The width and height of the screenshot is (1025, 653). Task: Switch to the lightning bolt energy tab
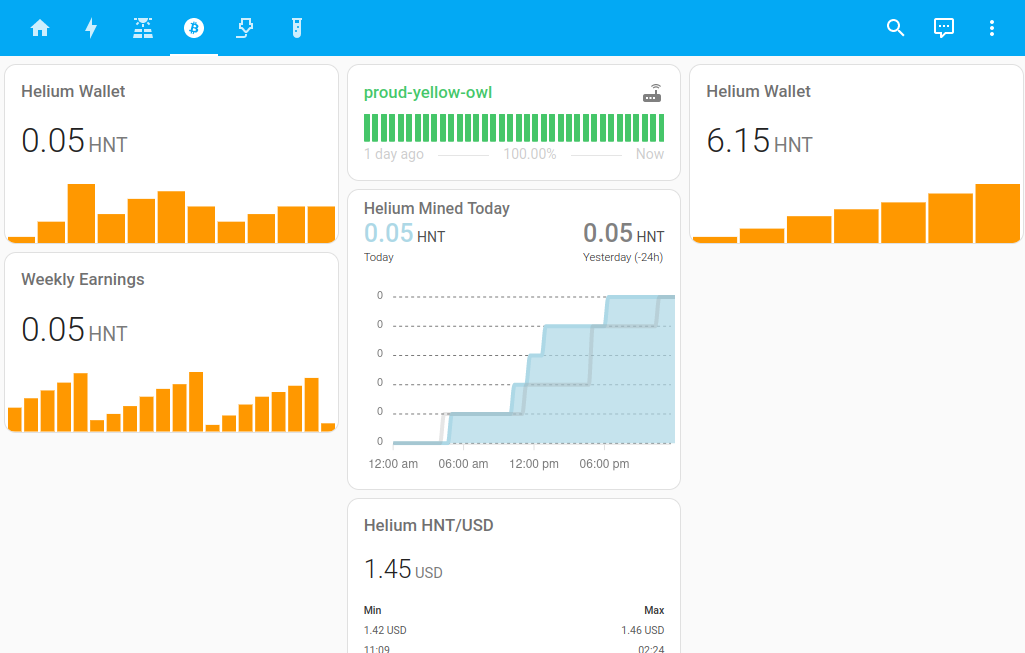[x=91, y=28]
